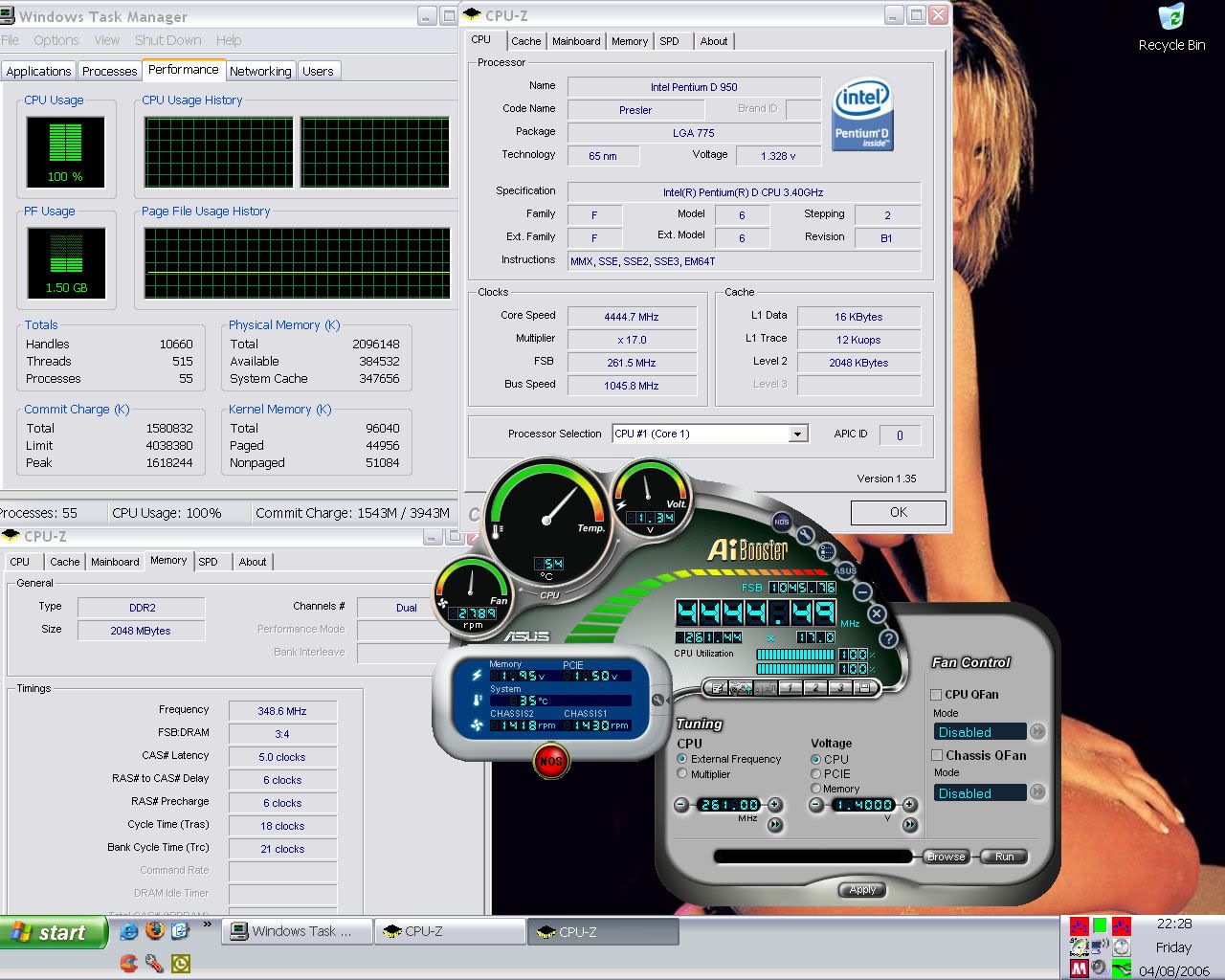Open Cache tab in bottom CPU-Z window
The width and height of the screenshot is (1225, 980).
(x=65, y=562)
